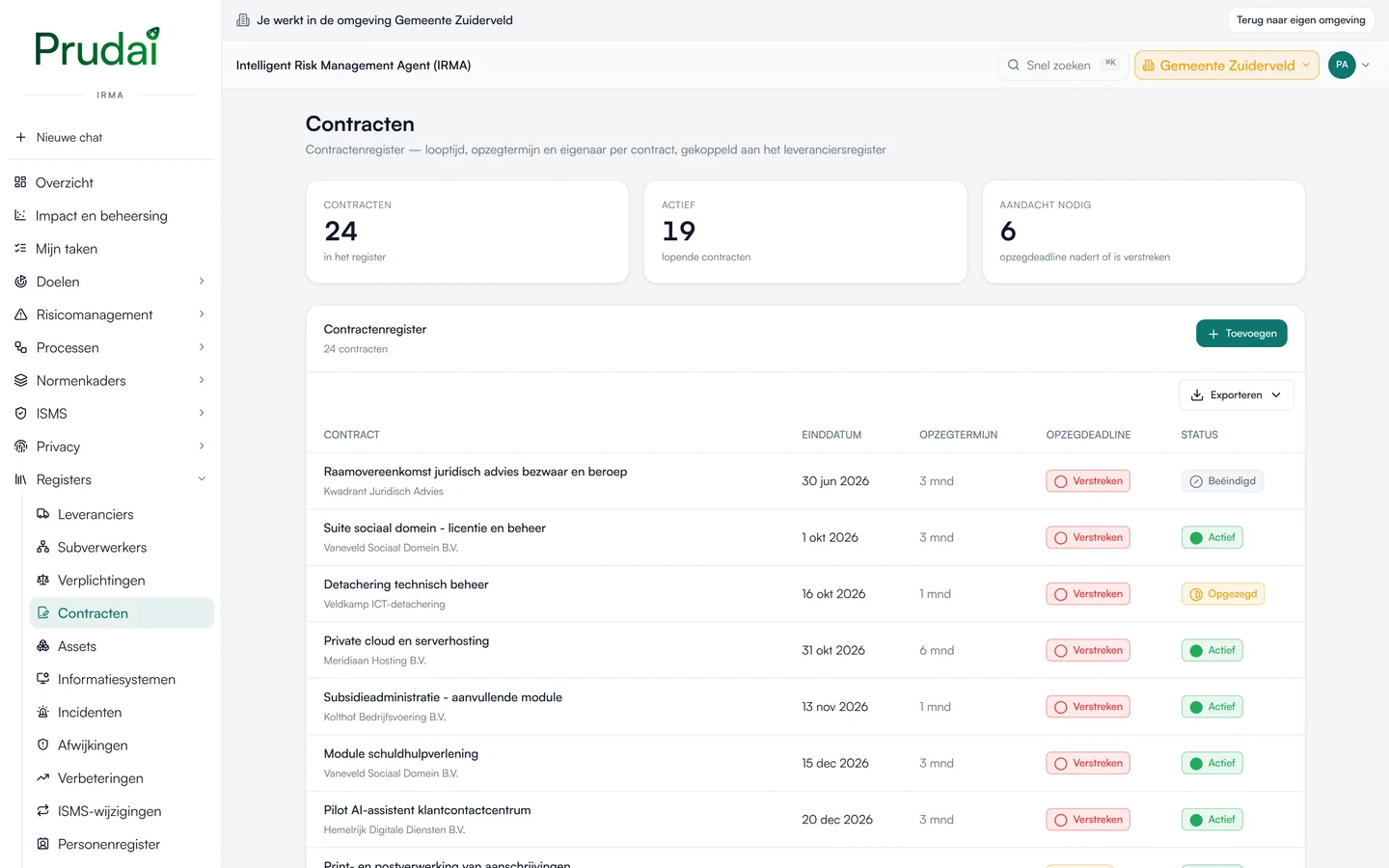Screen dimensions: 1389x868
Task: Click the Normenkaders layers icon
Action: pyautogui.click(x=20, y=380)
